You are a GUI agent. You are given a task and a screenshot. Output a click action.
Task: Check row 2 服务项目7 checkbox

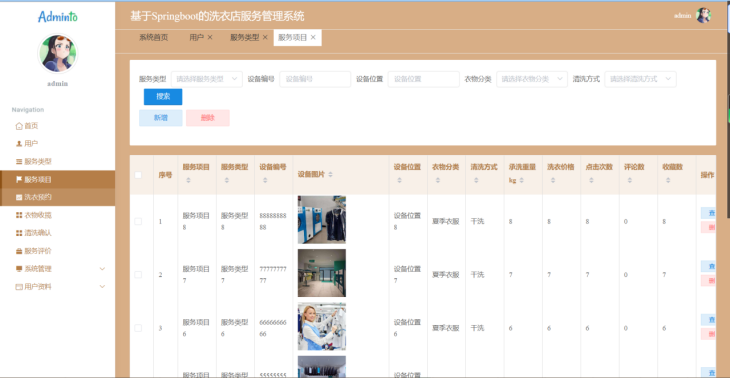click(x=138, y=275)
